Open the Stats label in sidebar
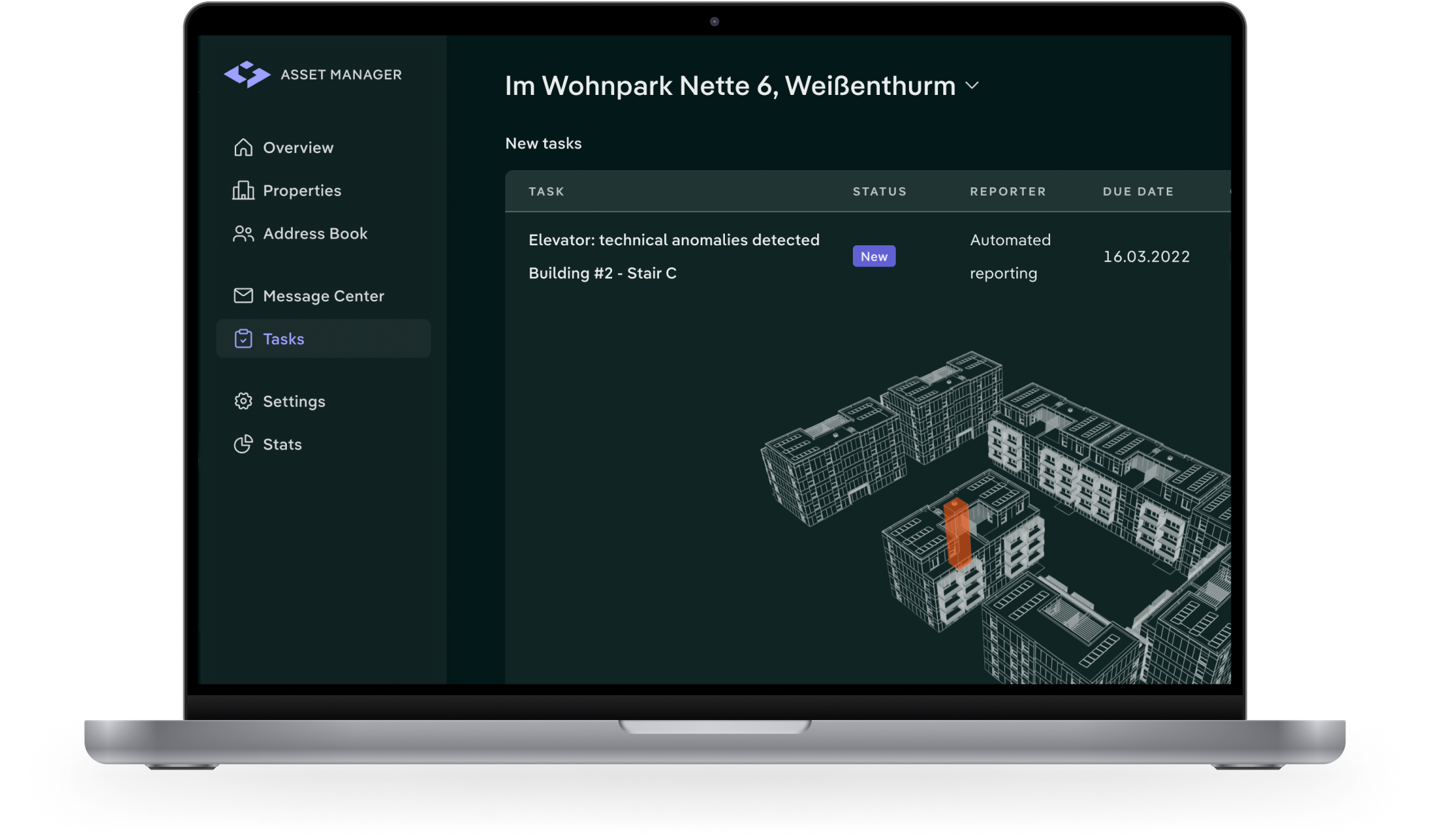This screenshot has width=1430, height=840. pyautogui.click(x=282, y=444)
